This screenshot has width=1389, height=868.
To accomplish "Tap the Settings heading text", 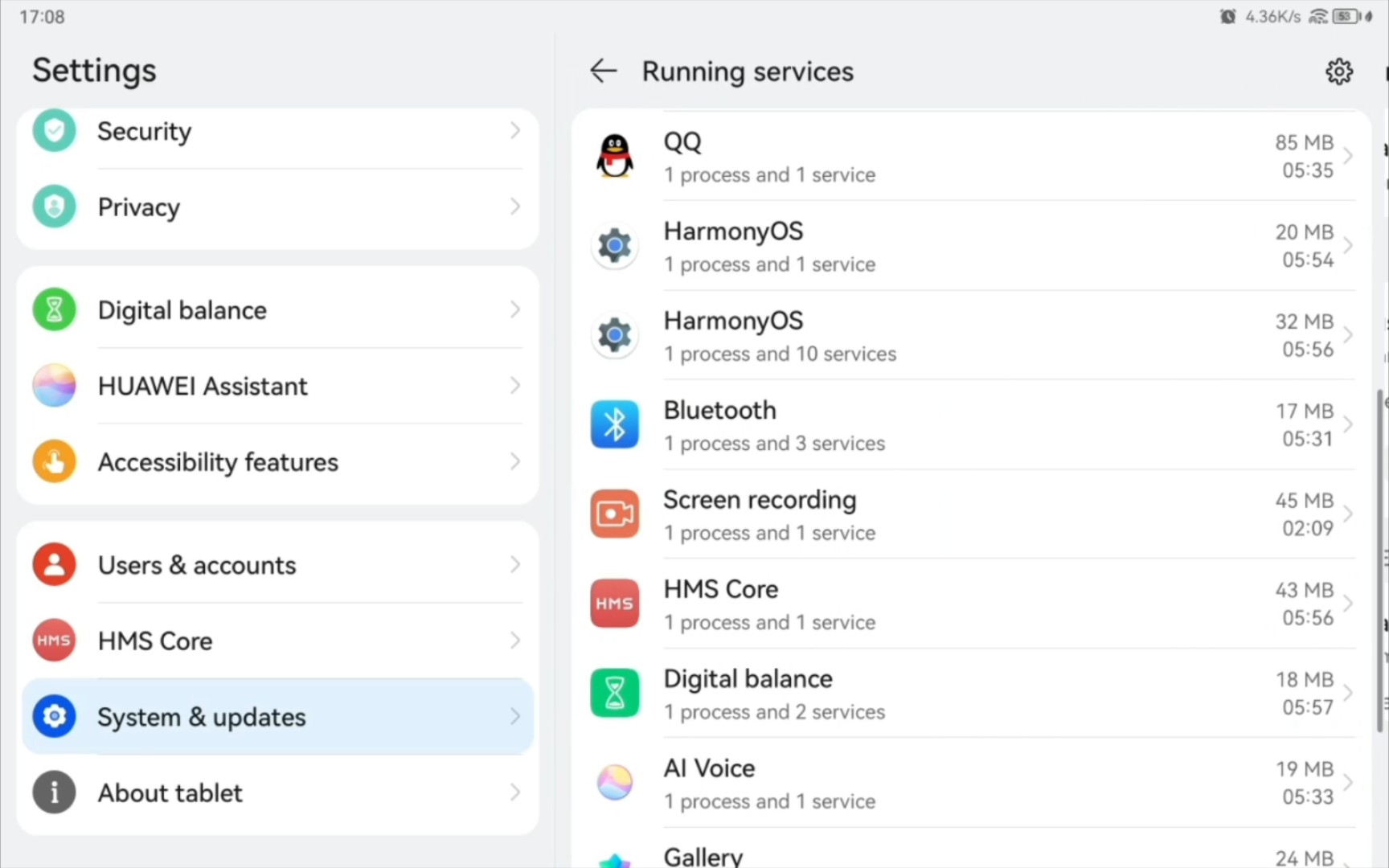I will 94,71.
